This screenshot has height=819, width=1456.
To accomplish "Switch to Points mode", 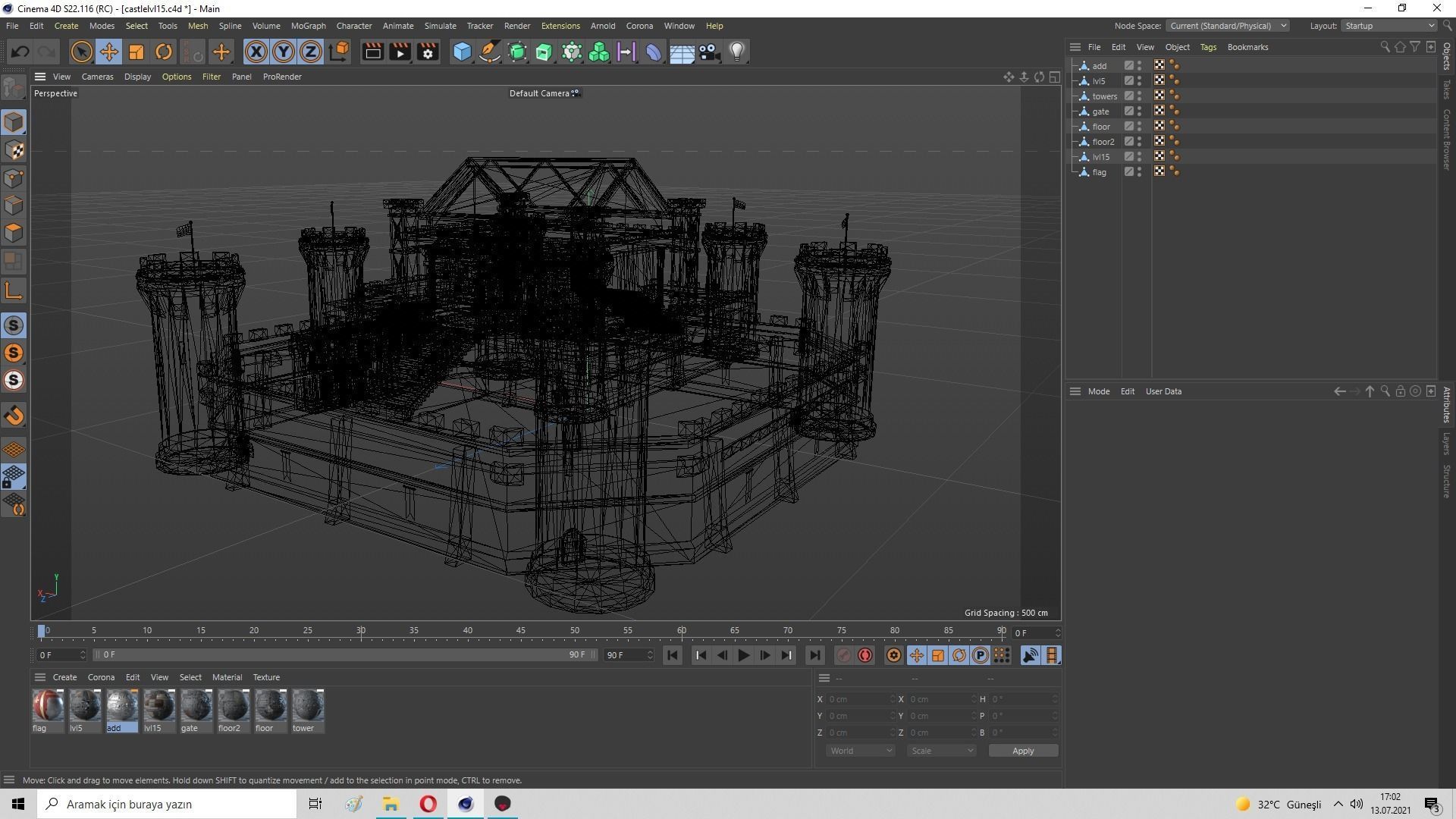I will pyautogui.click(x=14, y=178).
